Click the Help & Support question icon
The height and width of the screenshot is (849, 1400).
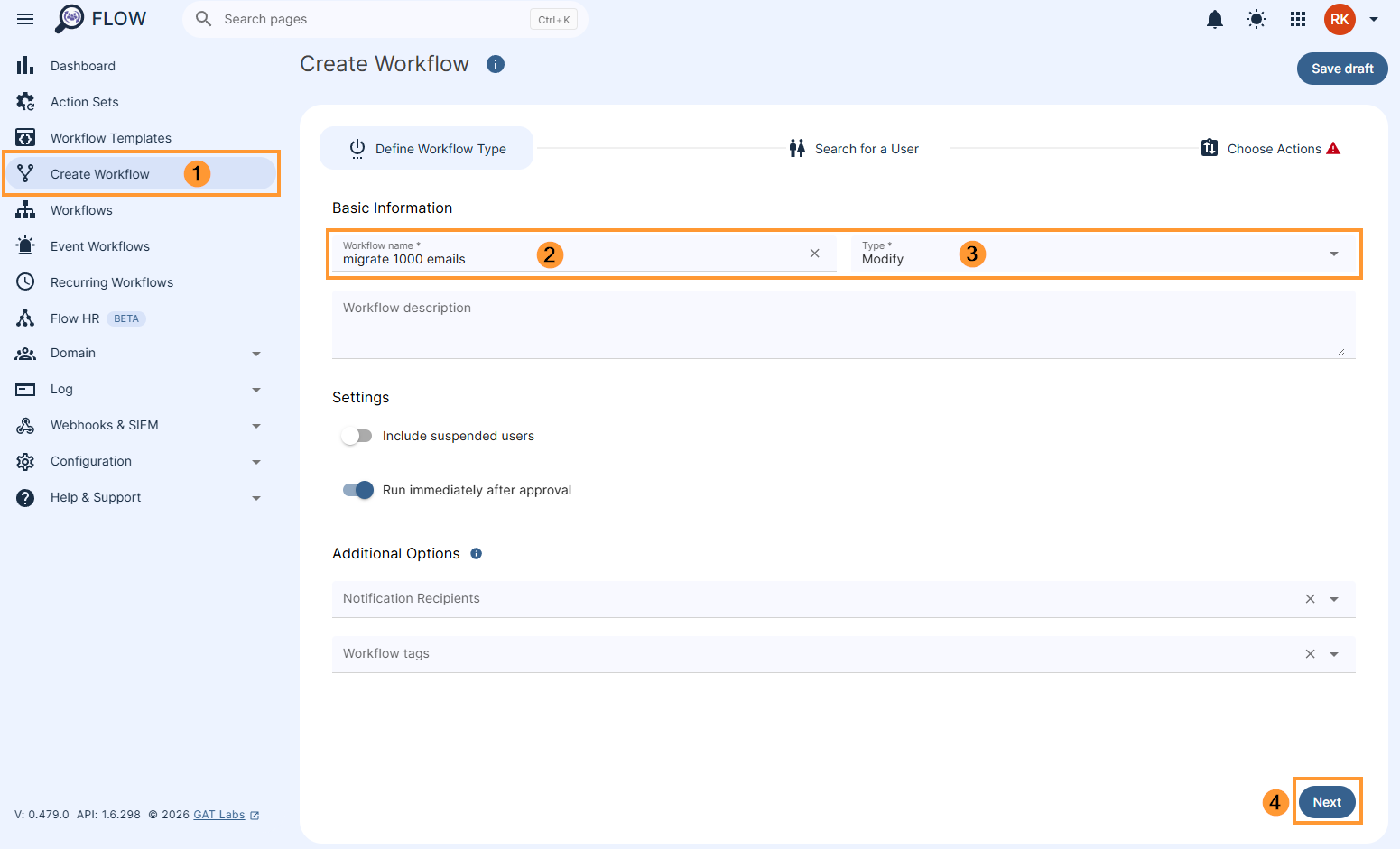coord(25,498)
